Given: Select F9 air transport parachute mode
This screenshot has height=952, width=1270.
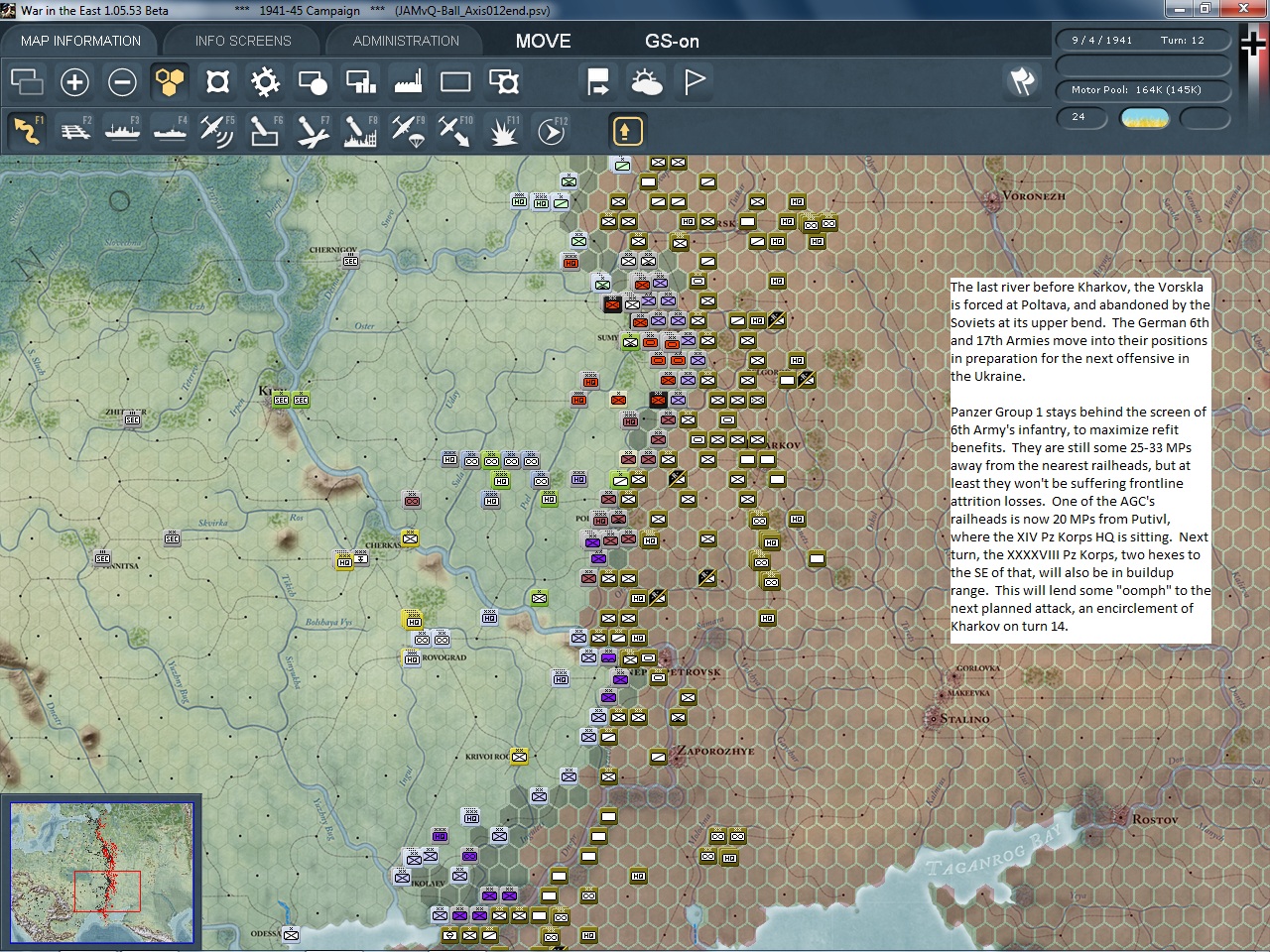Looking at the screenshot, I should point(408,131).
